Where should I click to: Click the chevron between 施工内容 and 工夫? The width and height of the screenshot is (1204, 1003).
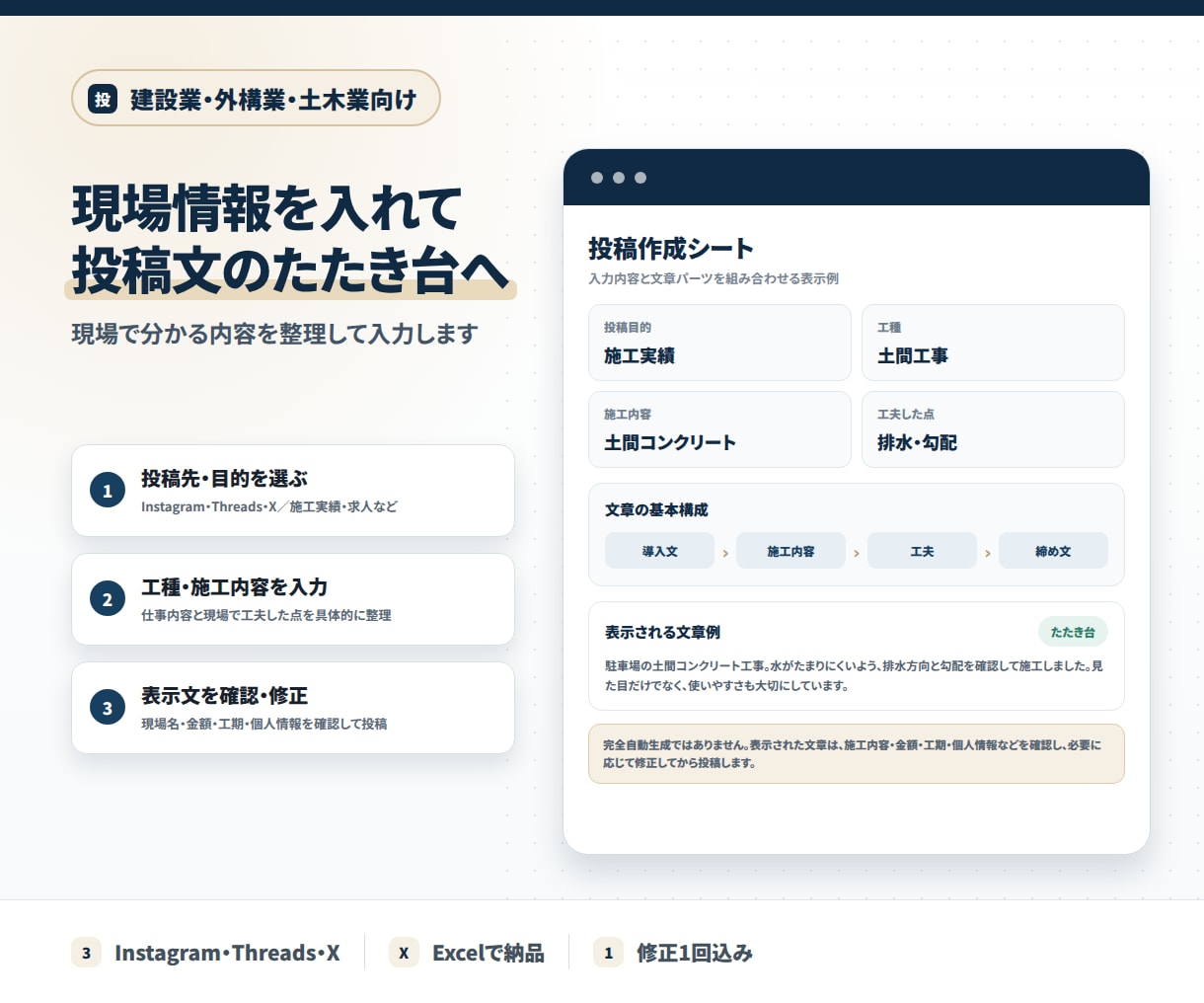(857, 553)
